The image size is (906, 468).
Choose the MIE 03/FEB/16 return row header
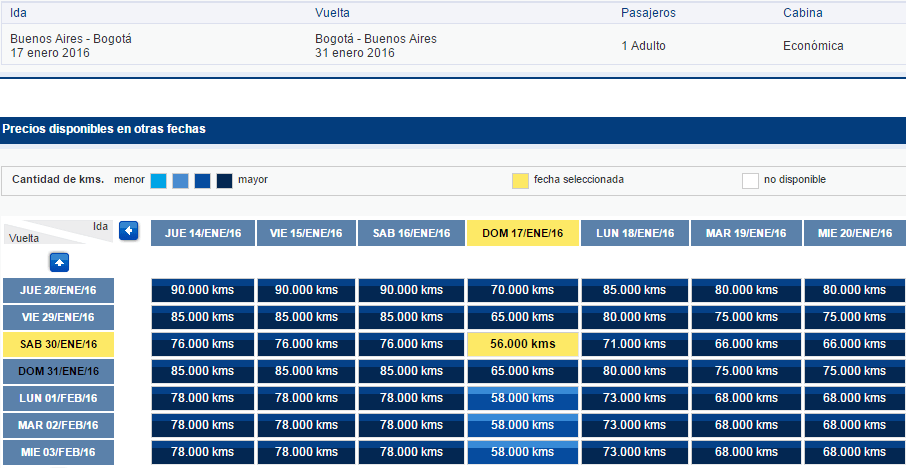pyautogui.click(x=58, y=452)
